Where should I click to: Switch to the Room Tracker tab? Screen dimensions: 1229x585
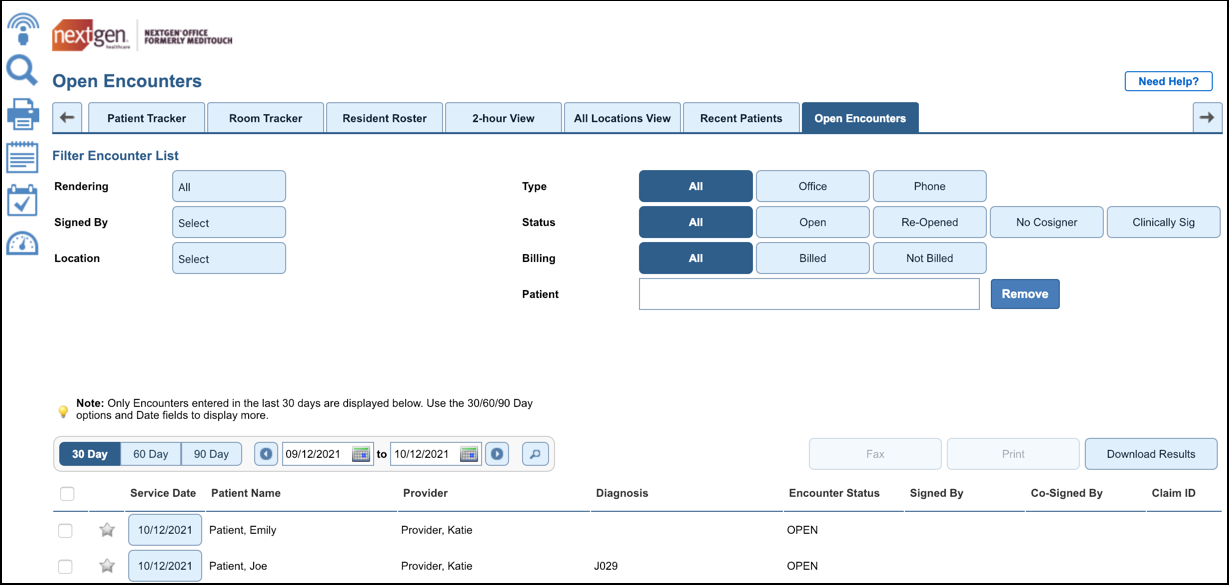[265, 117]
